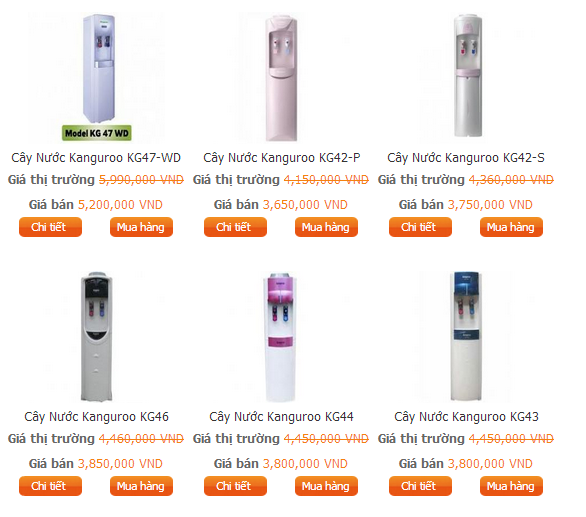View details of Kanguroo KG42-P
Image resolution: width=586 pixels, height=517 pixels.
(235, 227)
